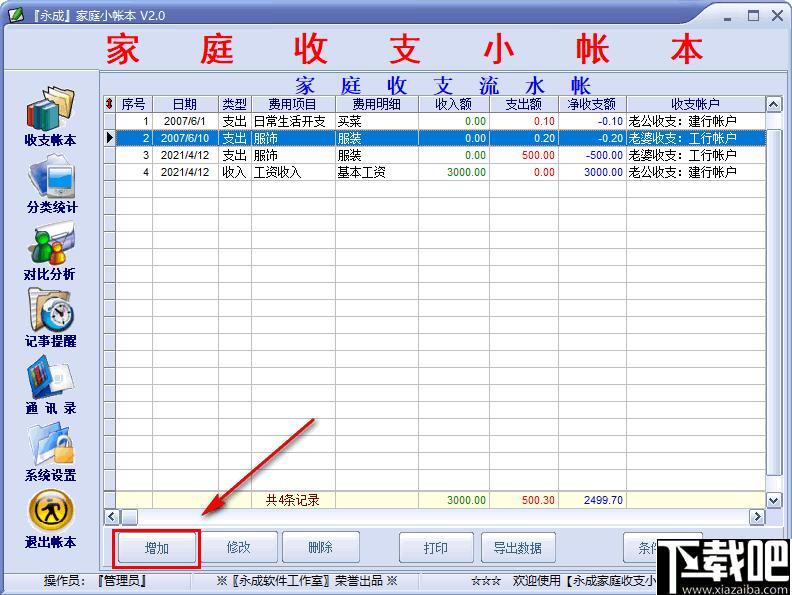
Task: Click the 共4条记录 summary text
Action: [x=293, y=500]
